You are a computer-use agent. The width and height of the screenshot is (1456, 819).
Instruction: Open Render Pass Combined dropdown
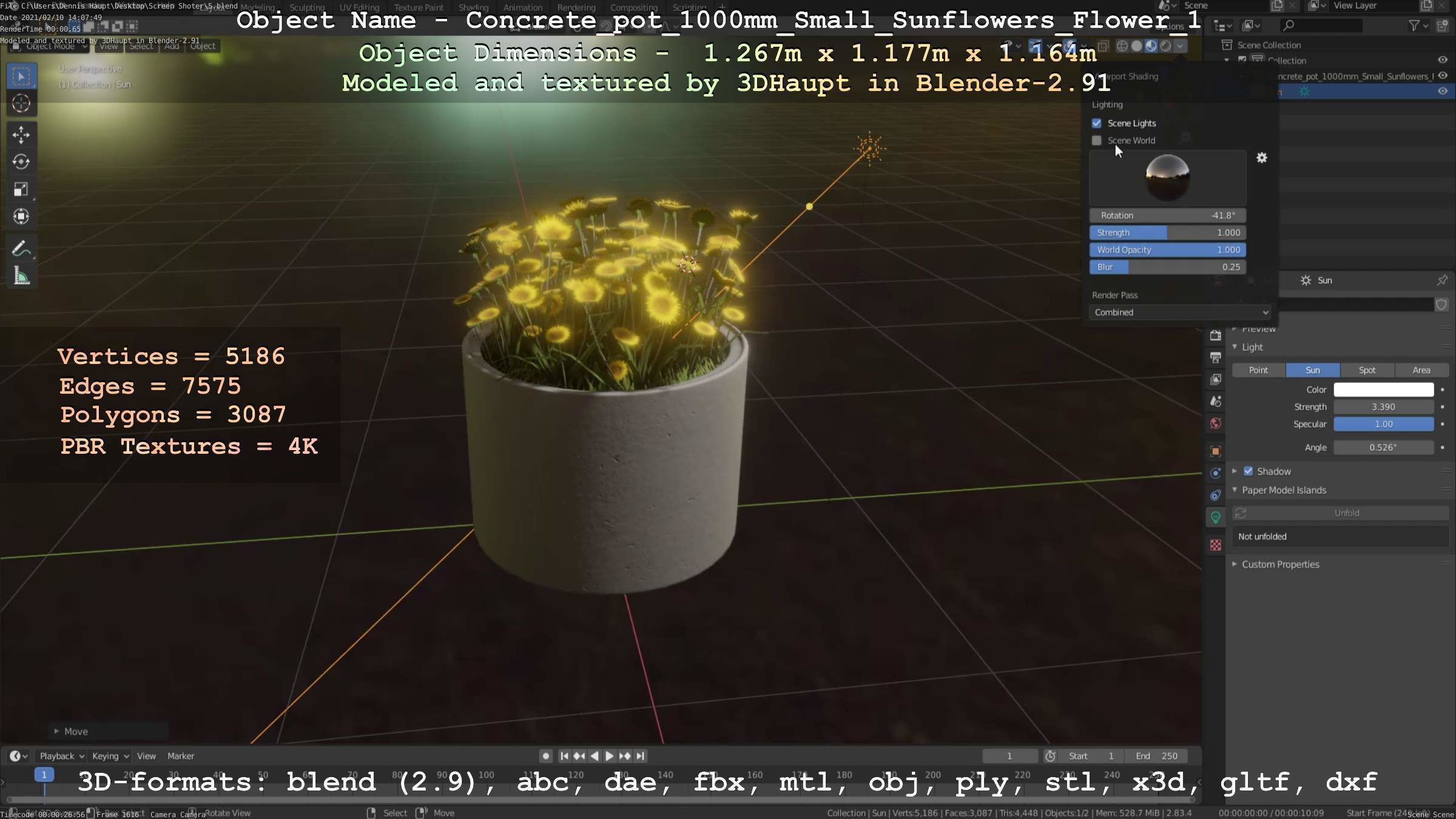click(1180, 312)
